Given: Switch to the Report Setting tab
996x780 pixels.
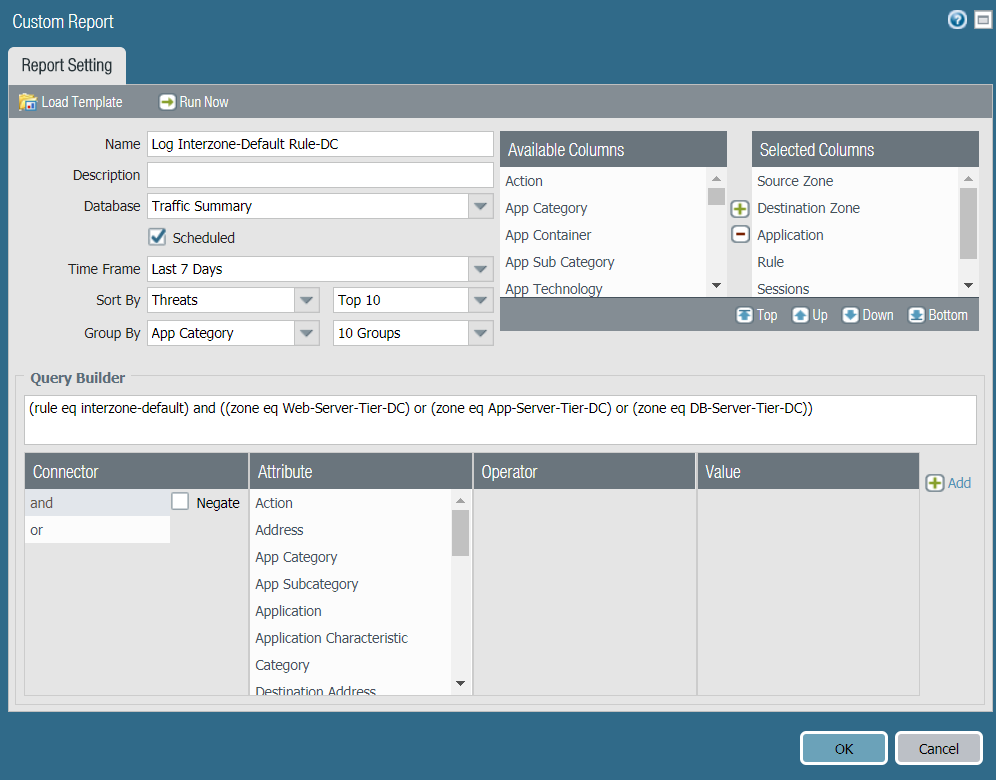Looking at the screenshot, I should point(67,66).
